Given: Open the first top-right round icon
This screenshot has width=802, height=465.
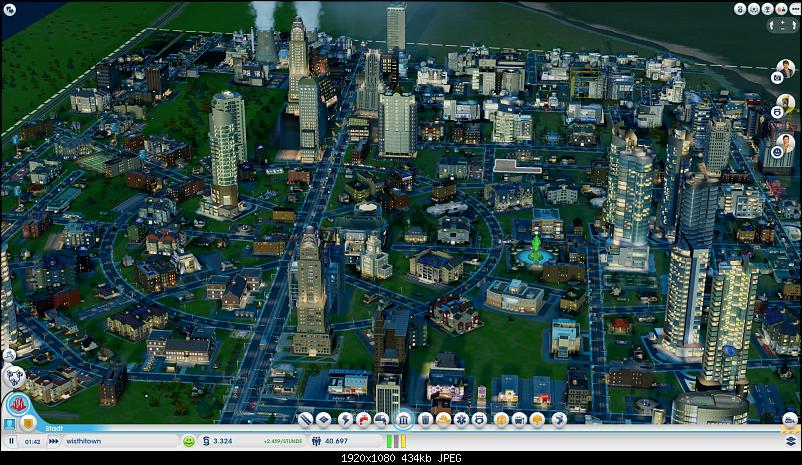Looking at the screenshot, I should 740,9.
